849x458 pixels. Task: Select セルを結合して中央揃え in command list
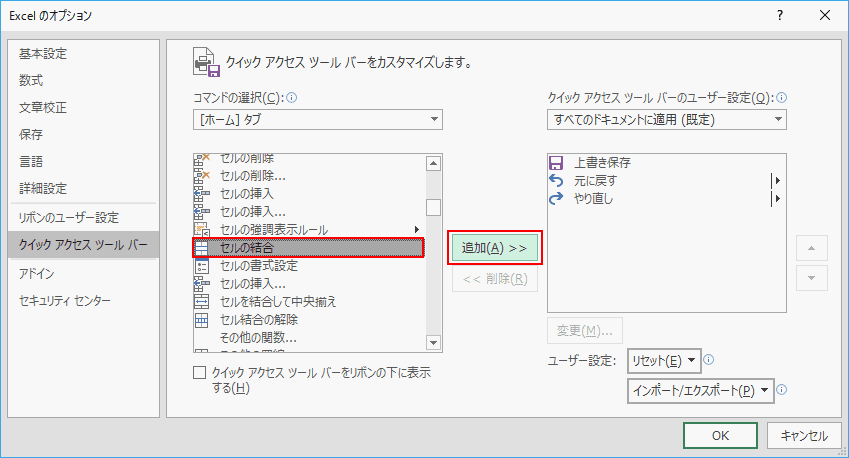click(309, 302)
